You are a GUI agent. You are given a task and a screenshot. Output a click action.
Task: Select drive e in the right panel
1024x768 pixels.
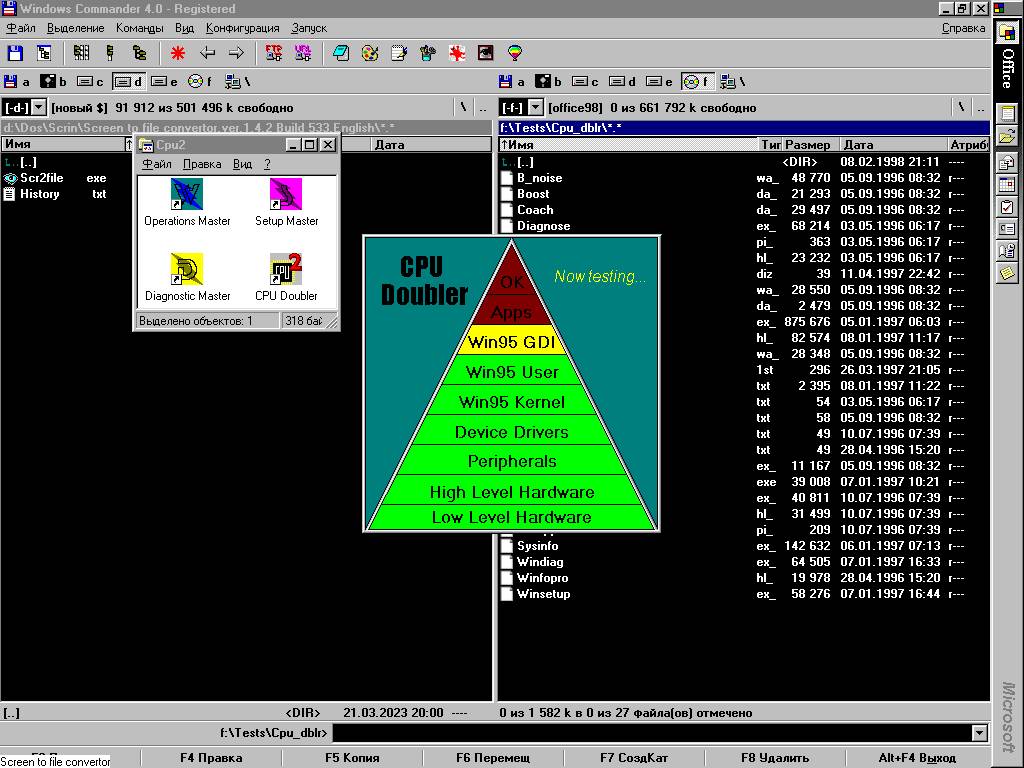tap(658, 82)
